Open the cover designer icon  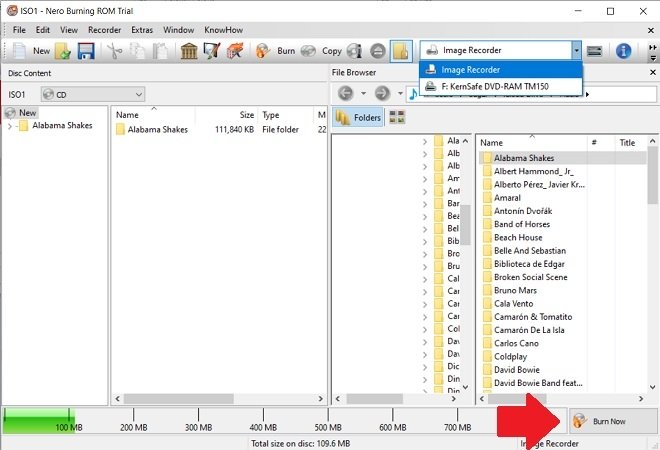click(212, 51)
